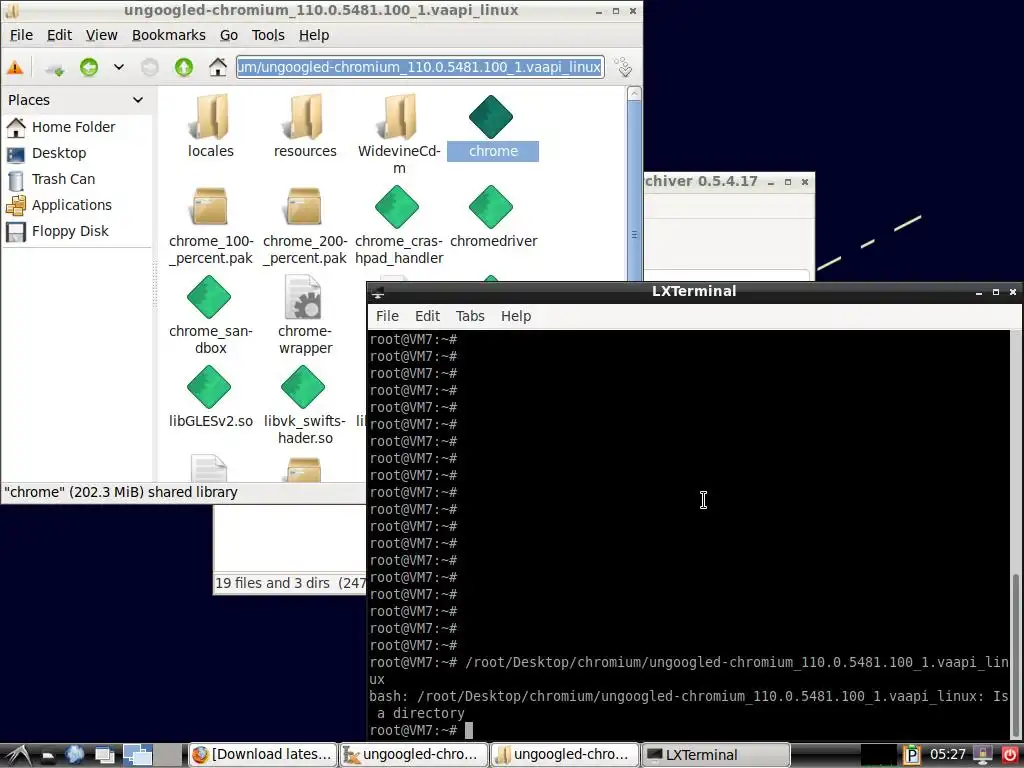Go up to parent folder

click(x=184, y=67)
